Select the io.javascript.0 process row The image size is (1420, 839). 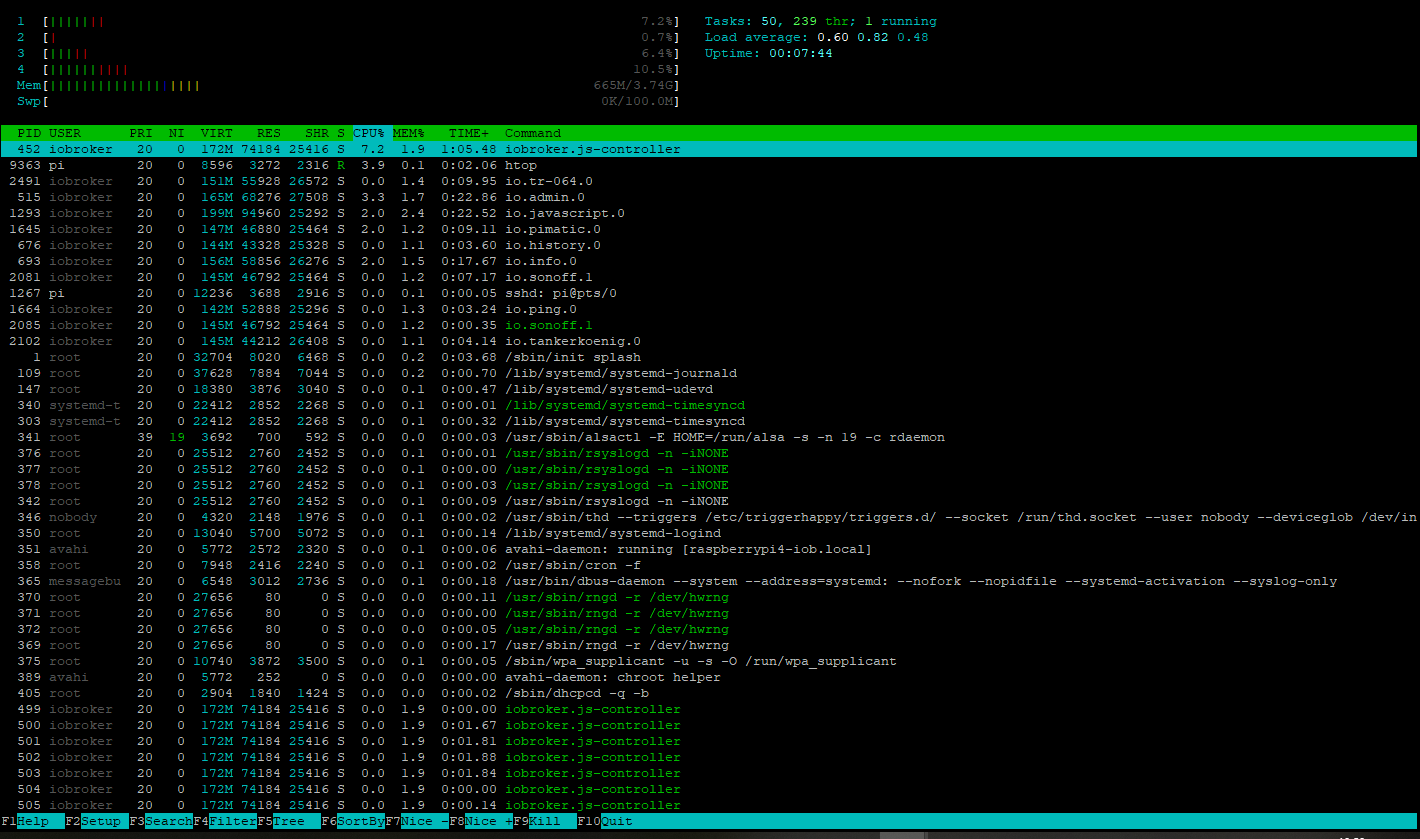(x=709, y=213)
